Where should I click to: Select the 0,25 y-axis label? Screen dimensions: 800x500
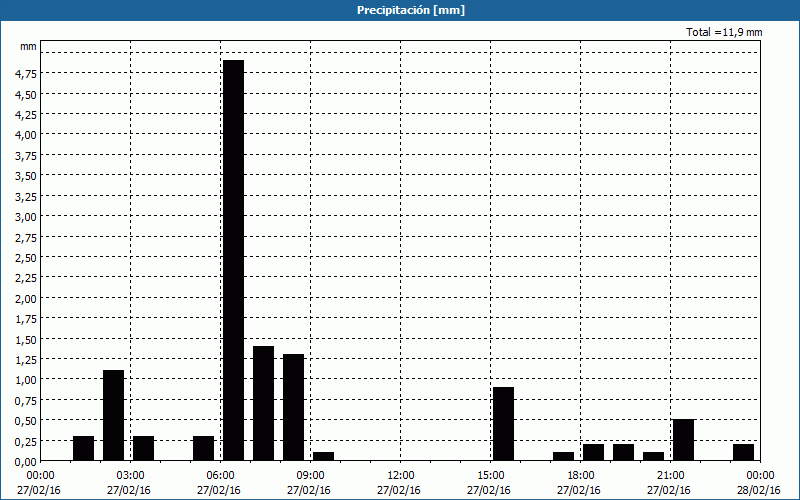point(26,441)
